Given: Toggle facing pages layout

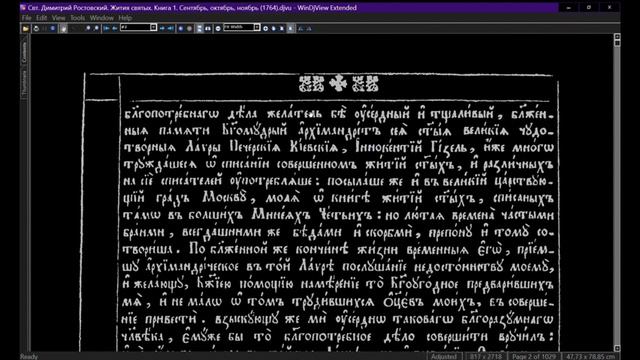Looking at the screenshot, I should tap(208, 28).
